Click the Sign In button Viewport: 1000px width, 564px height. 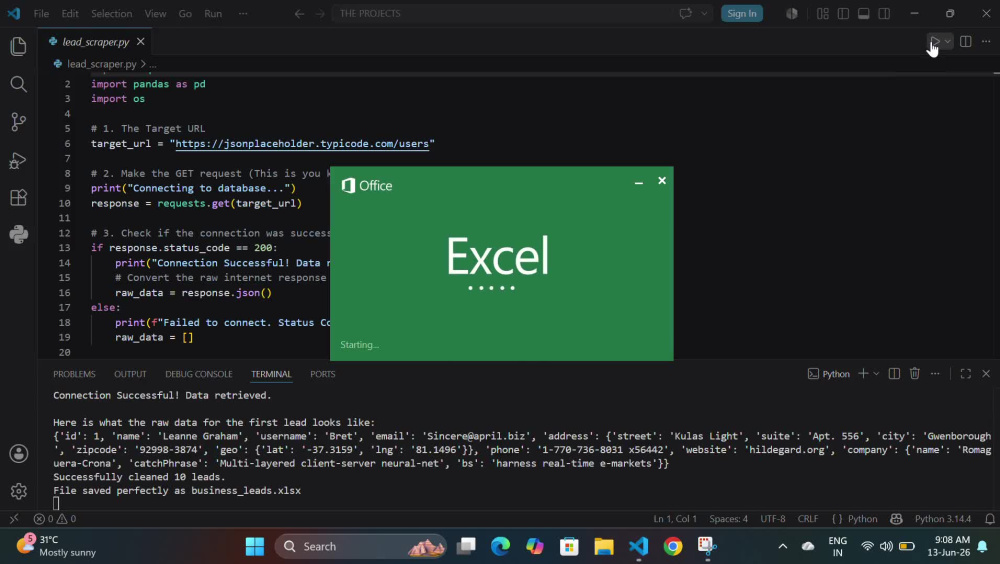coord(742,13)
